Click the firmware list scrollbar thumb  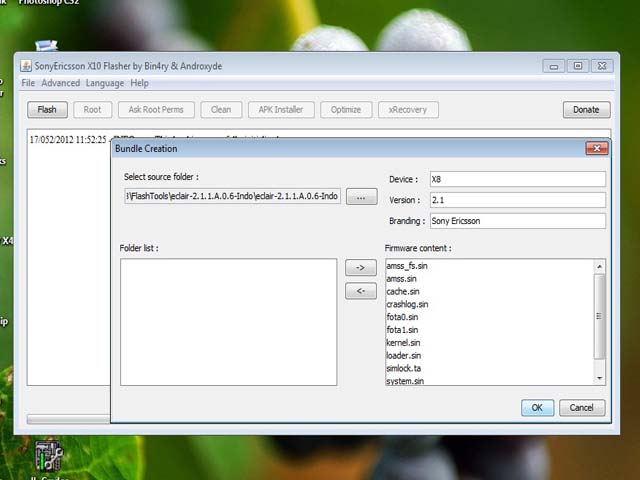coord(599,316)
